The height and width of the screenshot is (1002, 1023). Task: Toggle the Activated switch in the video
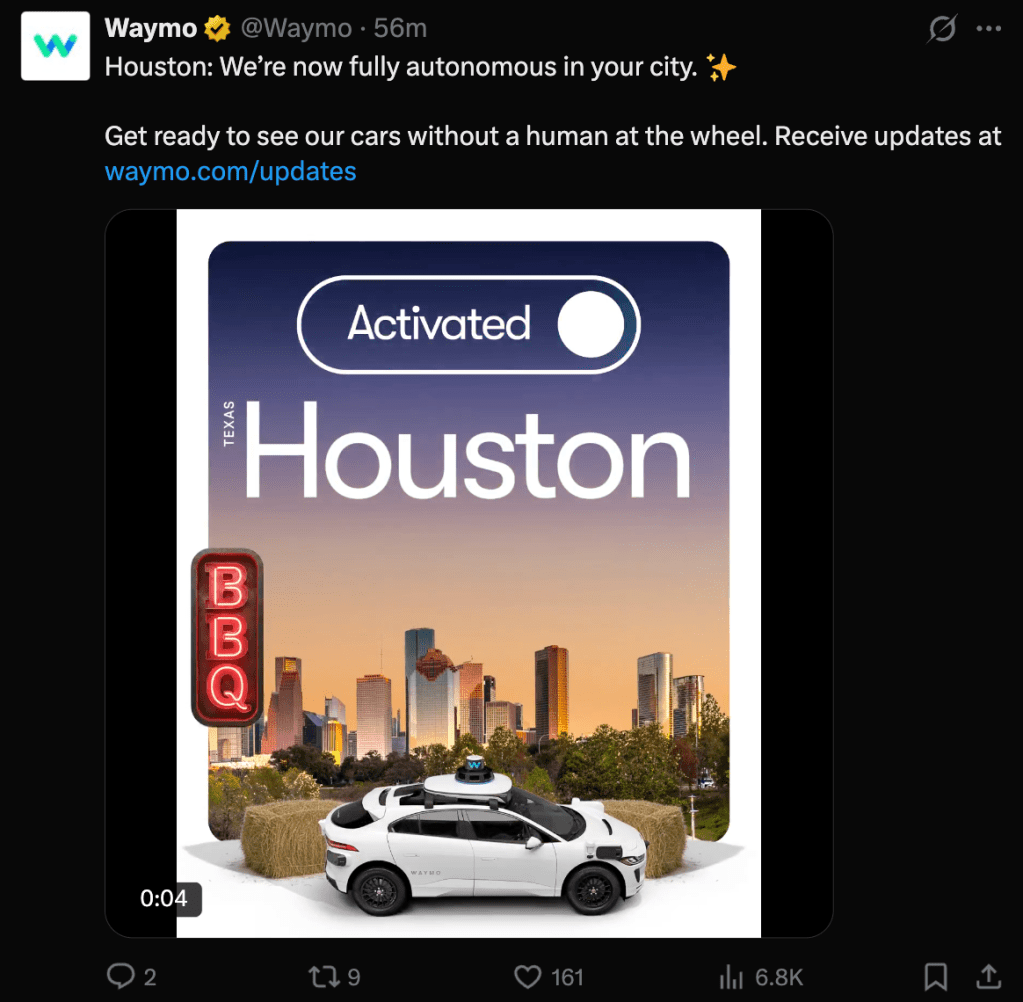[468, 324]
